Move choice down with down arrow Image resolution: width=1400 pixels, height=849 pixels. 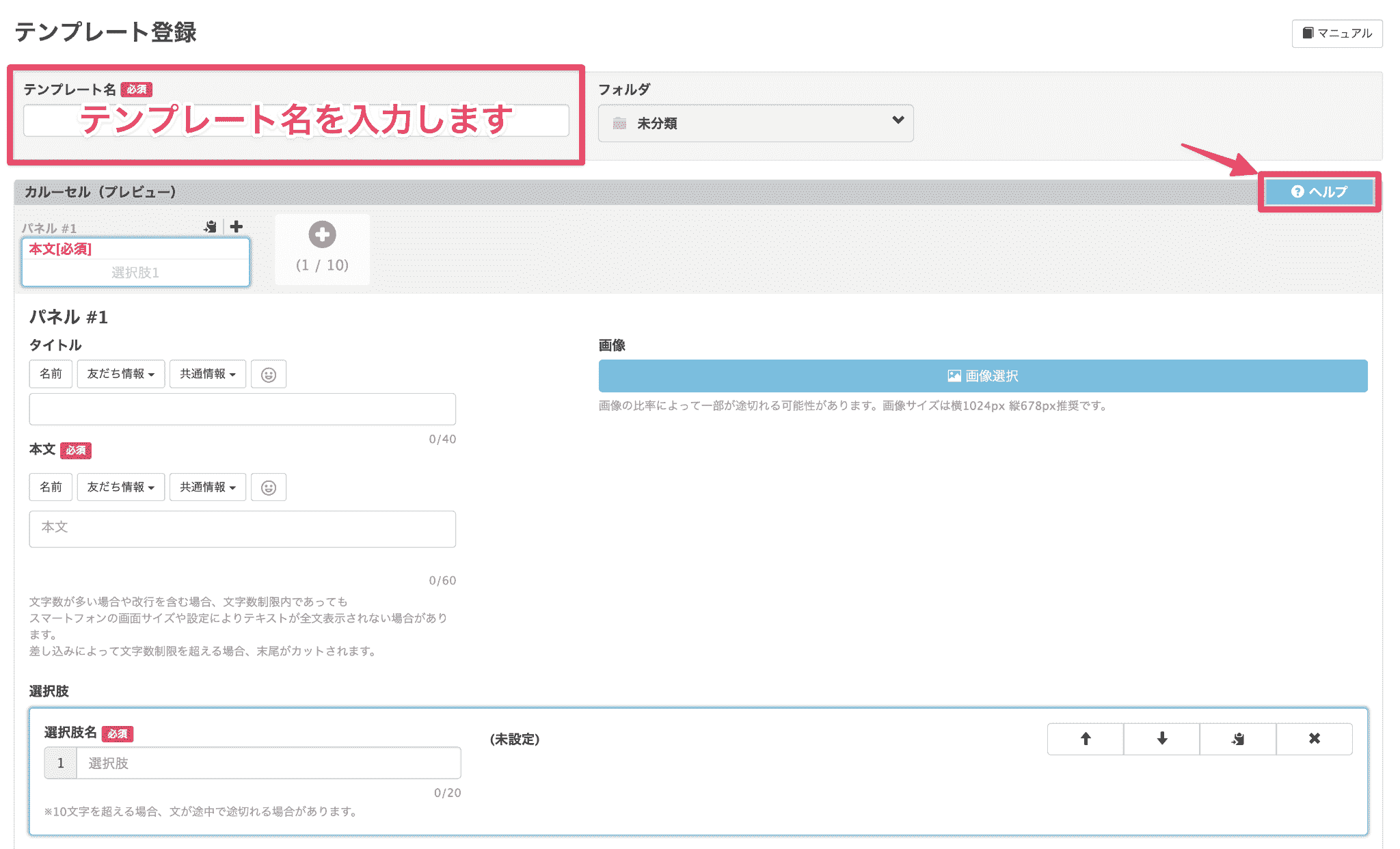[1162, 739]
